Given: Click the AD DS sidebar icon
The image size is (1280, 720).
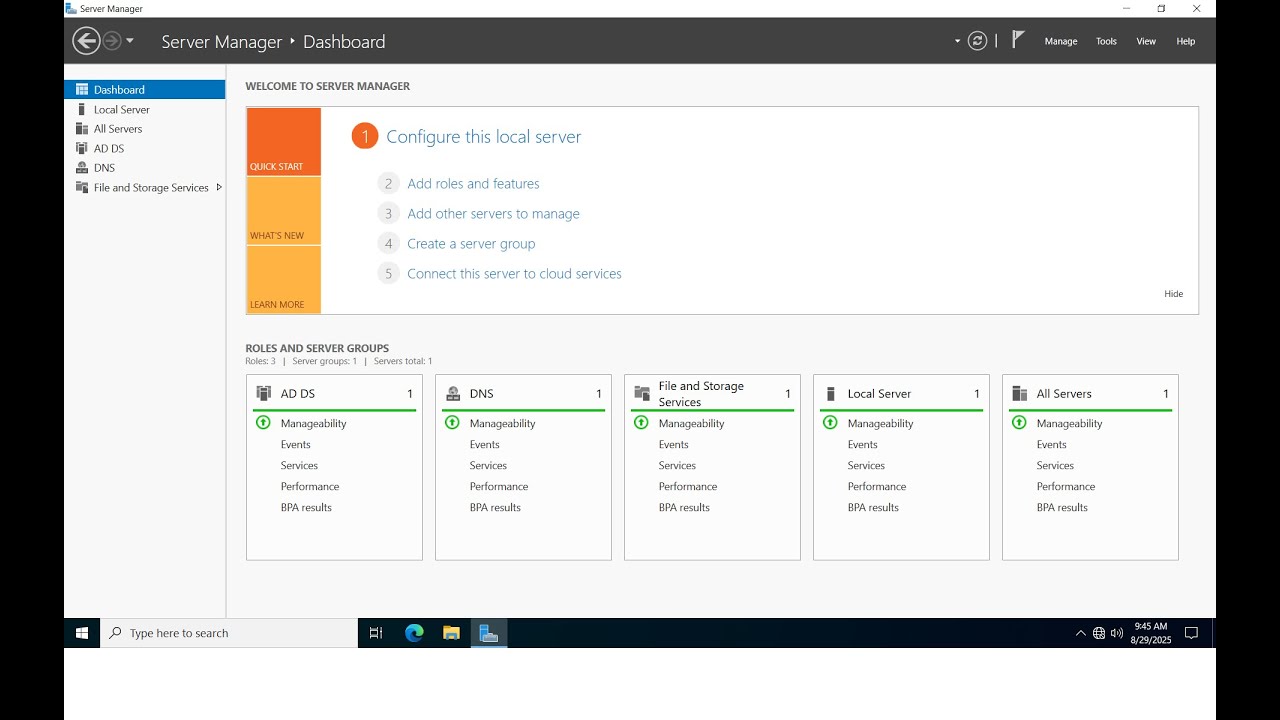Looking at the screenshot, I should [82, 148].
